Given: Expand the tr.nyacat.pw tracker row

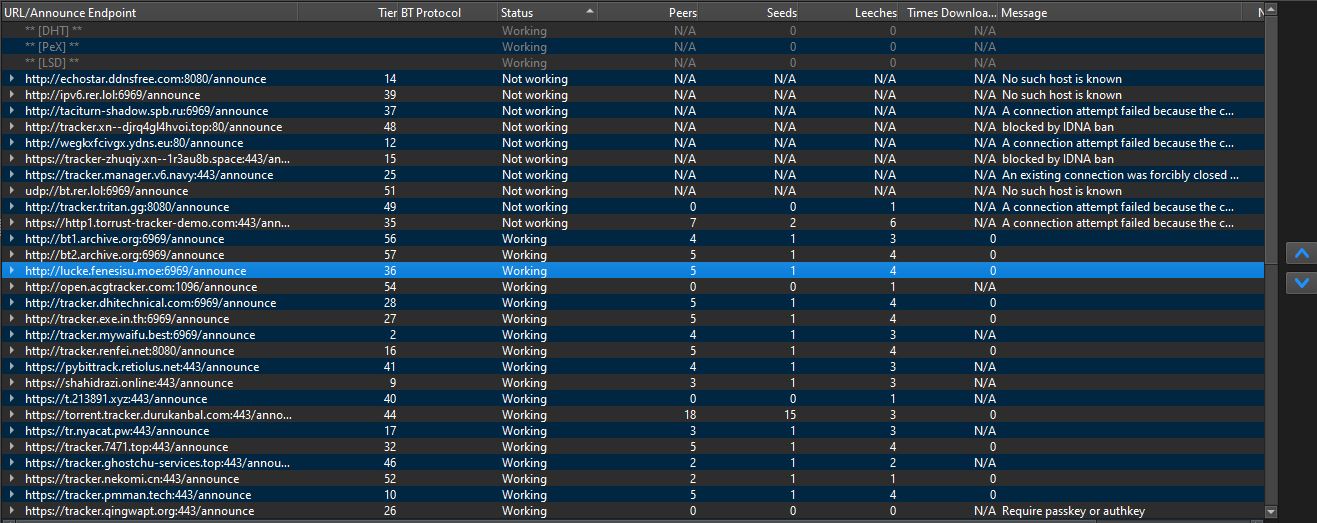Looking at the screenshot, I should [12, 431].
